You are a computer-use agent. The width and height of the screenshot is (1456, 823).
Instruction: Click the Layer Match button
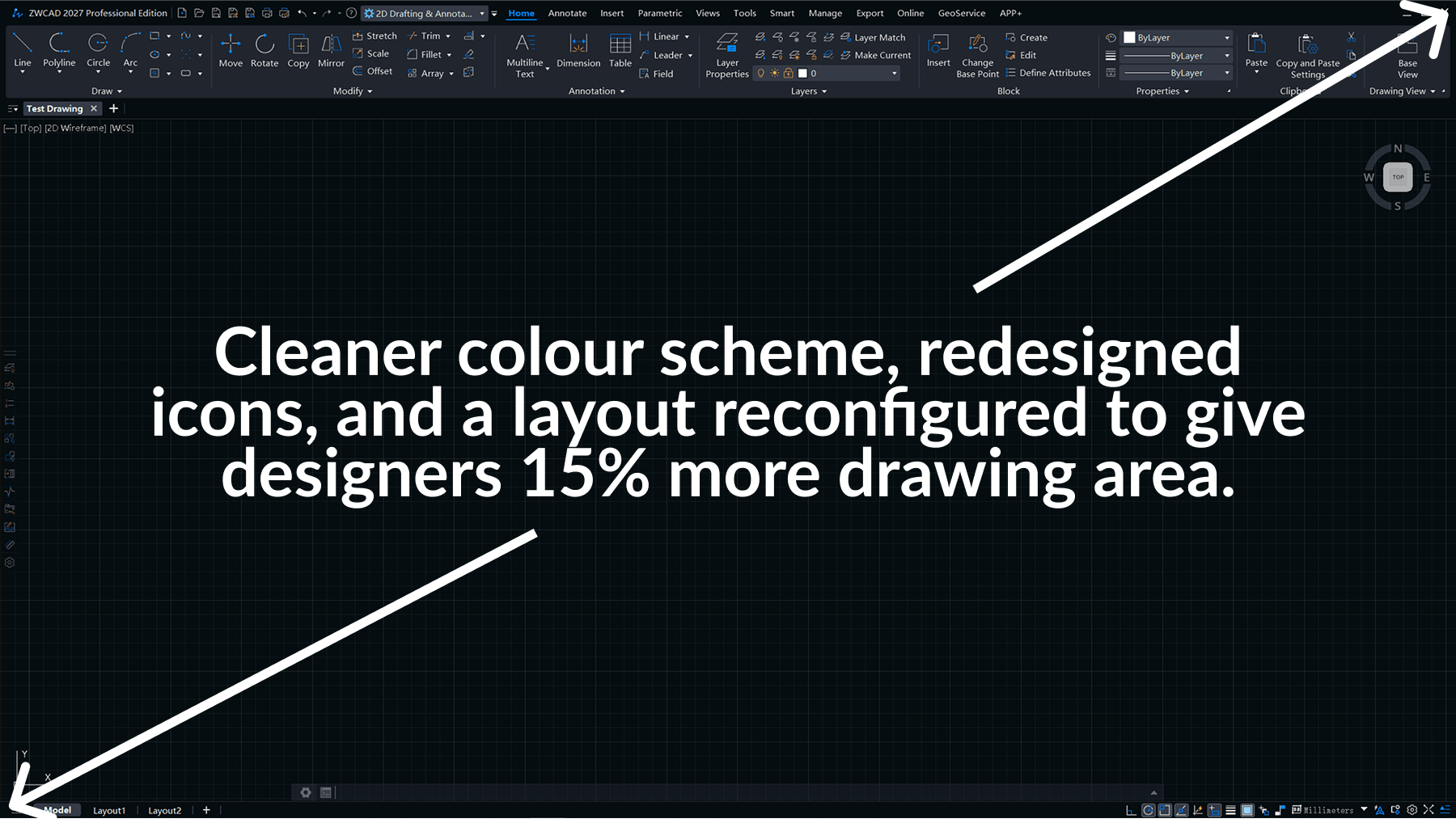[x=879, y=37]
